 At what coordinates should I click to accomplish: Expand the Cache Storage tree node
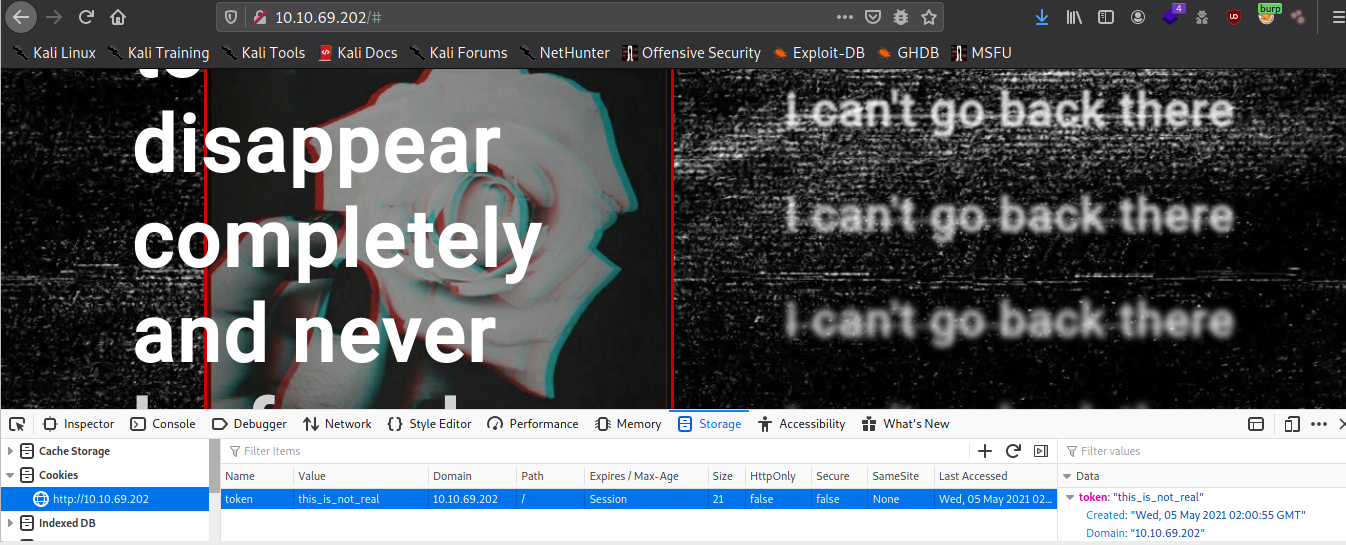pyautogui.click(x=11, y=452)
